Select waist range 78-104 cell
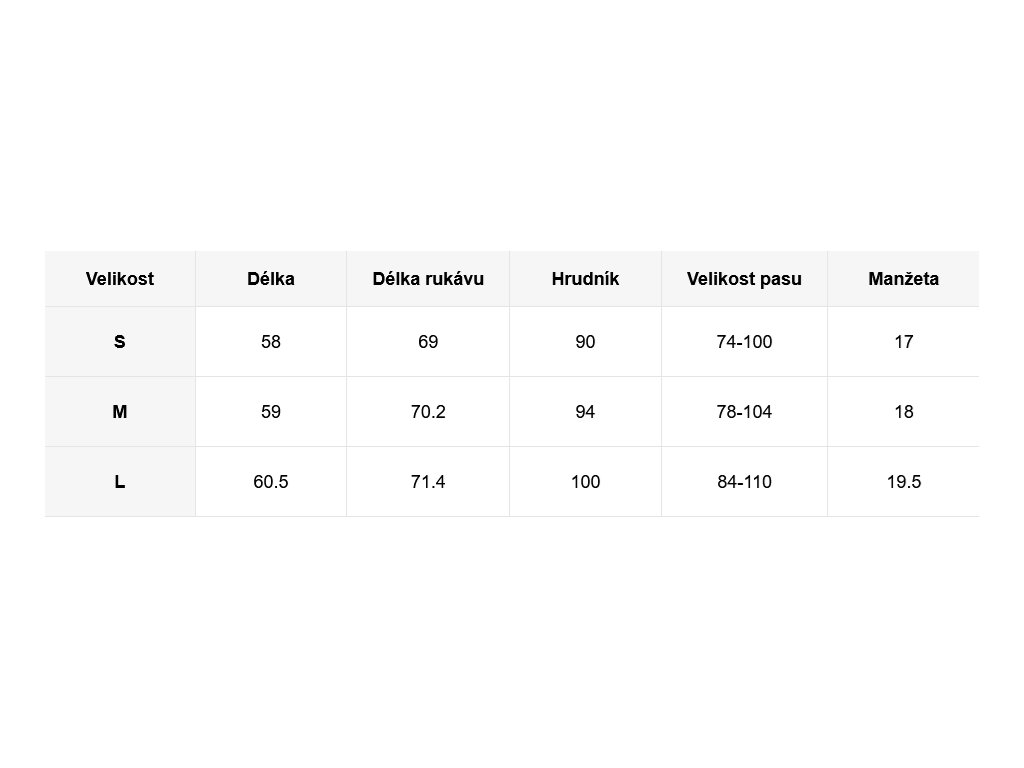Viewport: 1024px width, 768px height. point(744,412)
